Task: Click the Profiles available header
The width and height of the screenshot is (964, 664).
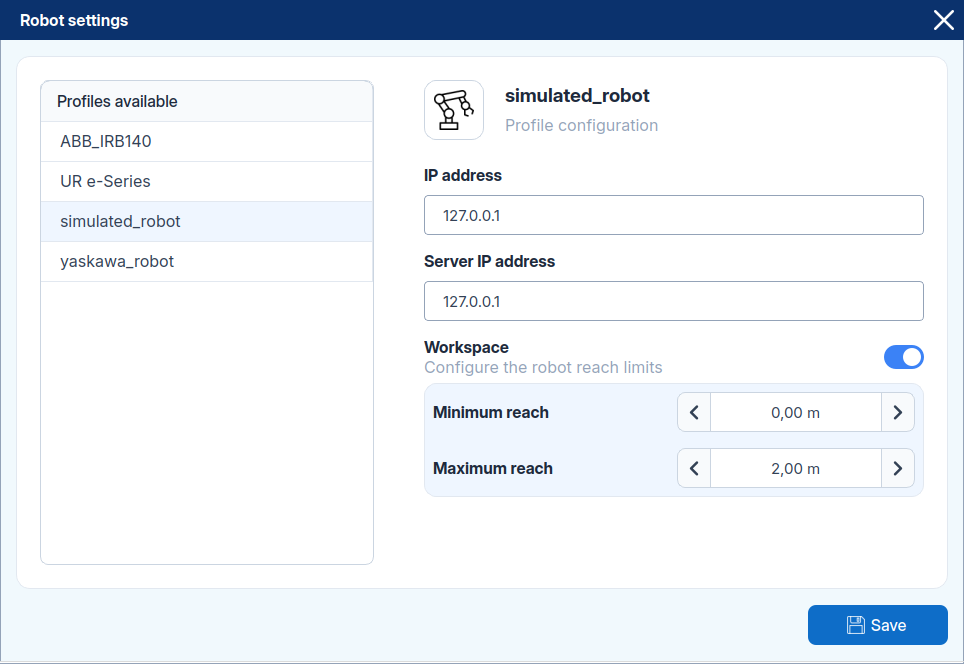Action: [x=207, y=101]
